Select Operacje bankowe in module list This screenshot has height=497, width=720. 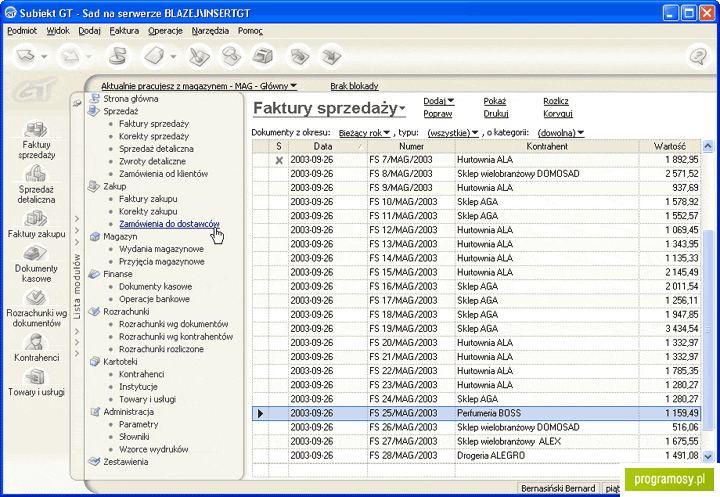pos(154,299)
